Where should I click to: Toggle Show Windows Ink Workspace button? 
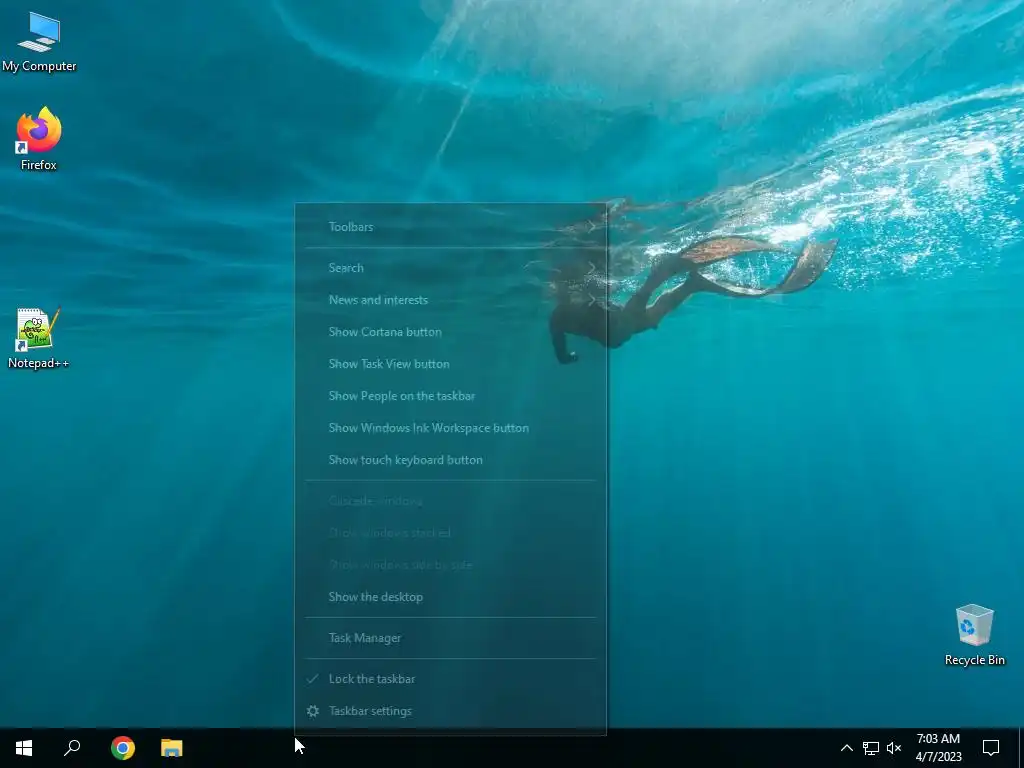(451, 428)
